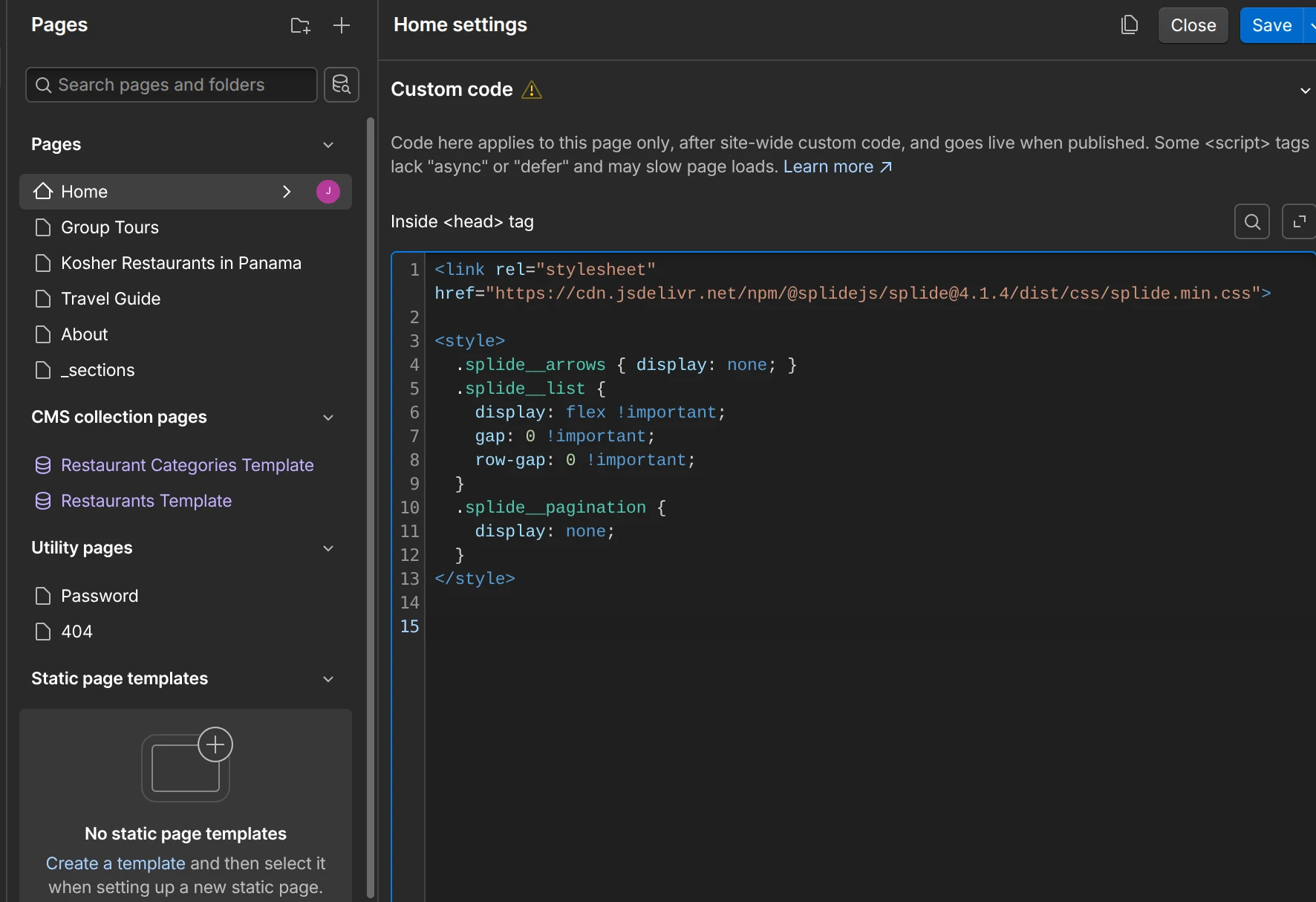Click the Create a template link
Viewport: 1316px width, 902px height.
pyautogui.click(x=115, y=863)
